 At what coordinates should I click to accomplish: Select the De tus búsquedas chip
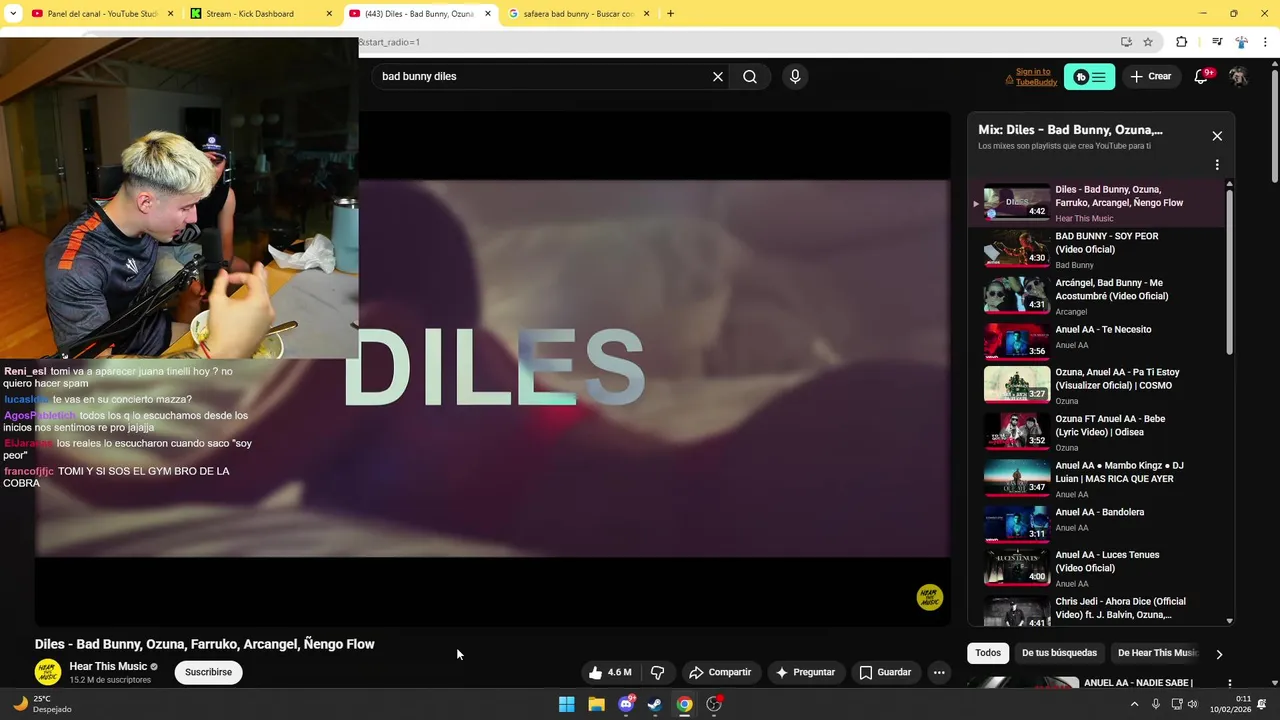(1059, 653)
